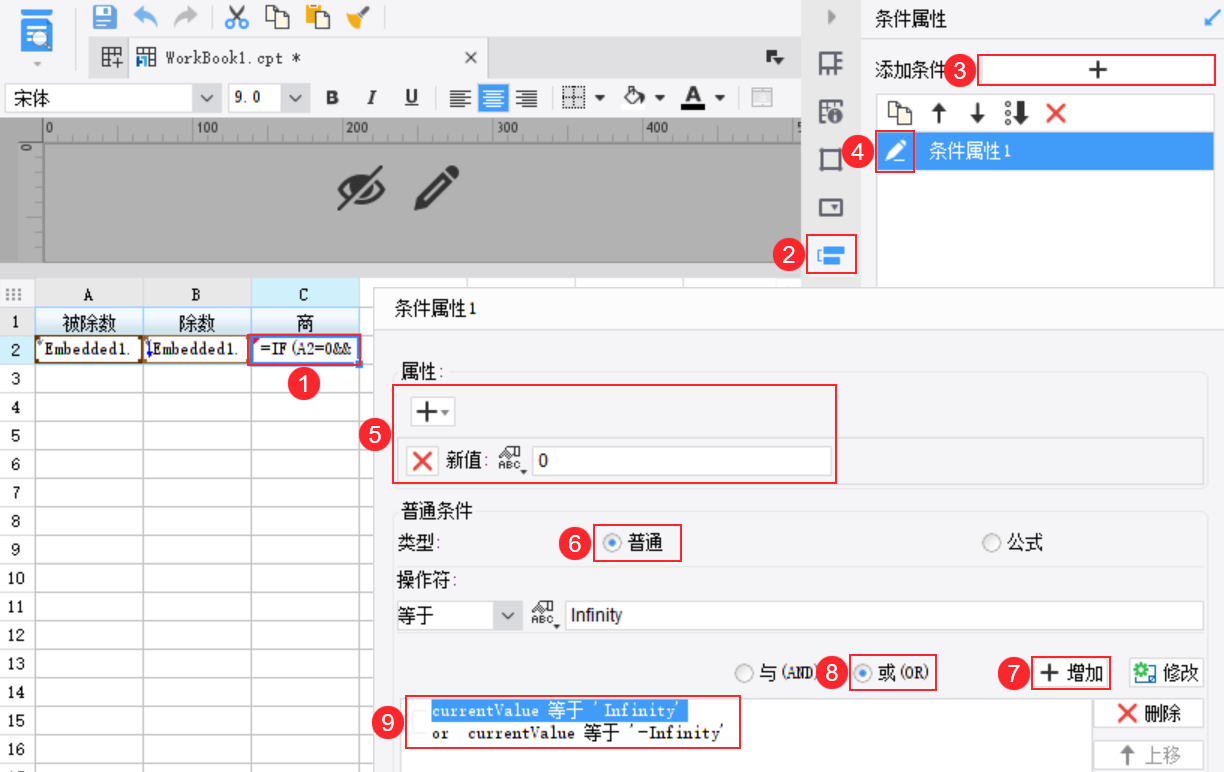Viewport: 1224px width, 772px height.
Task: Align cell text to the right
Action: pos(526,97)
